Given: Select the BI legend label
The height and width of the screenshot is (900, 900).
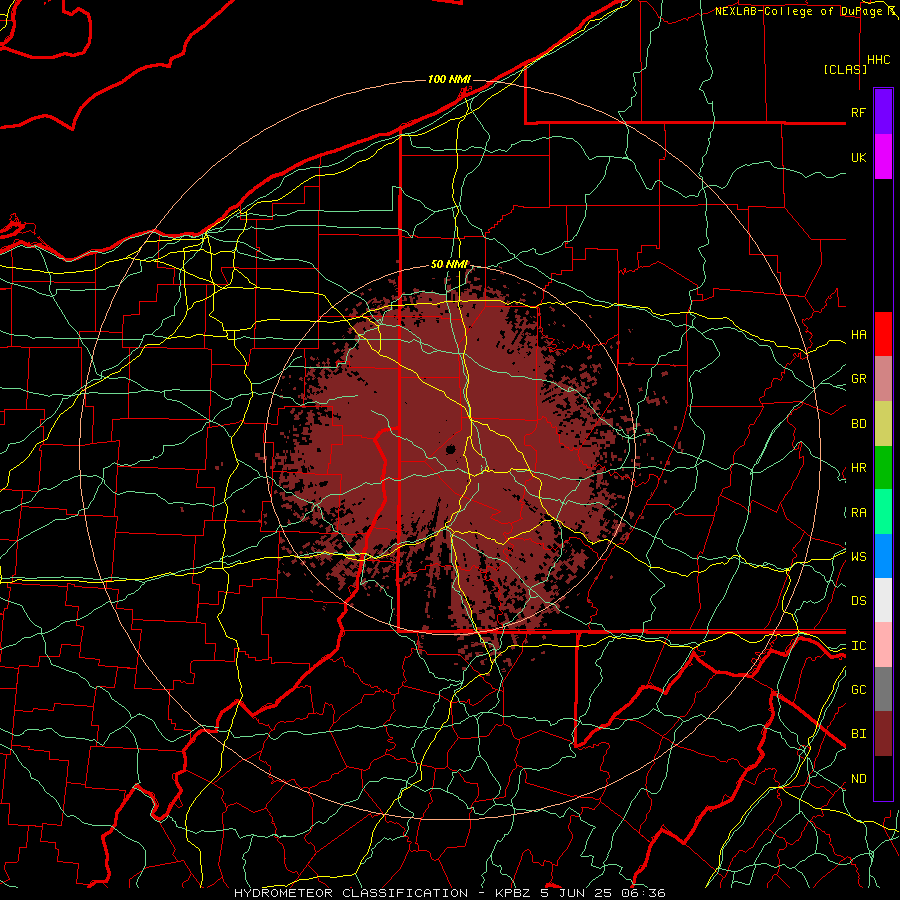Looking at the screenshot, I should [x=858, y=734].
